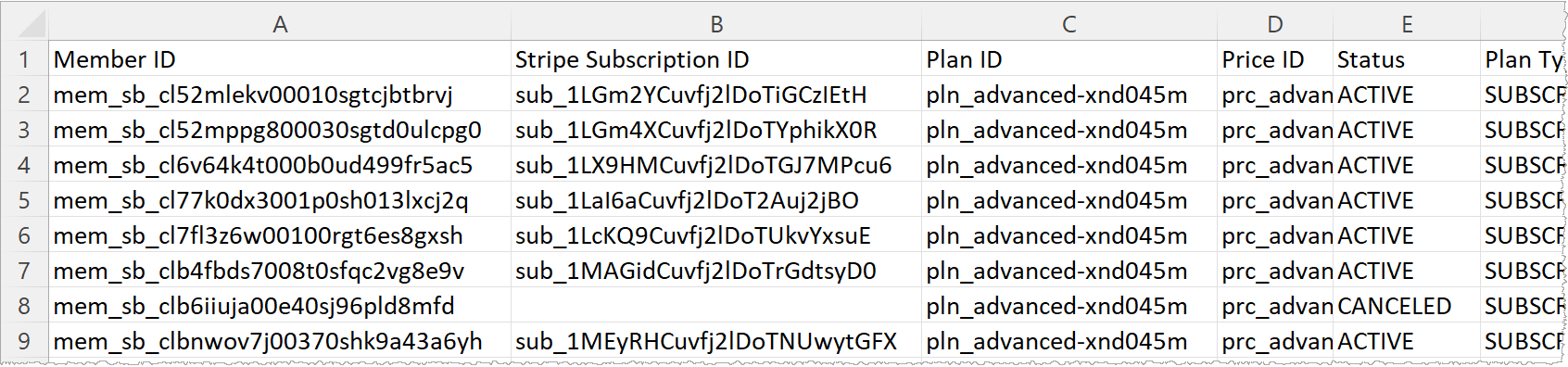
Task: Select row 1 header
Action: [x=25, y=59]
